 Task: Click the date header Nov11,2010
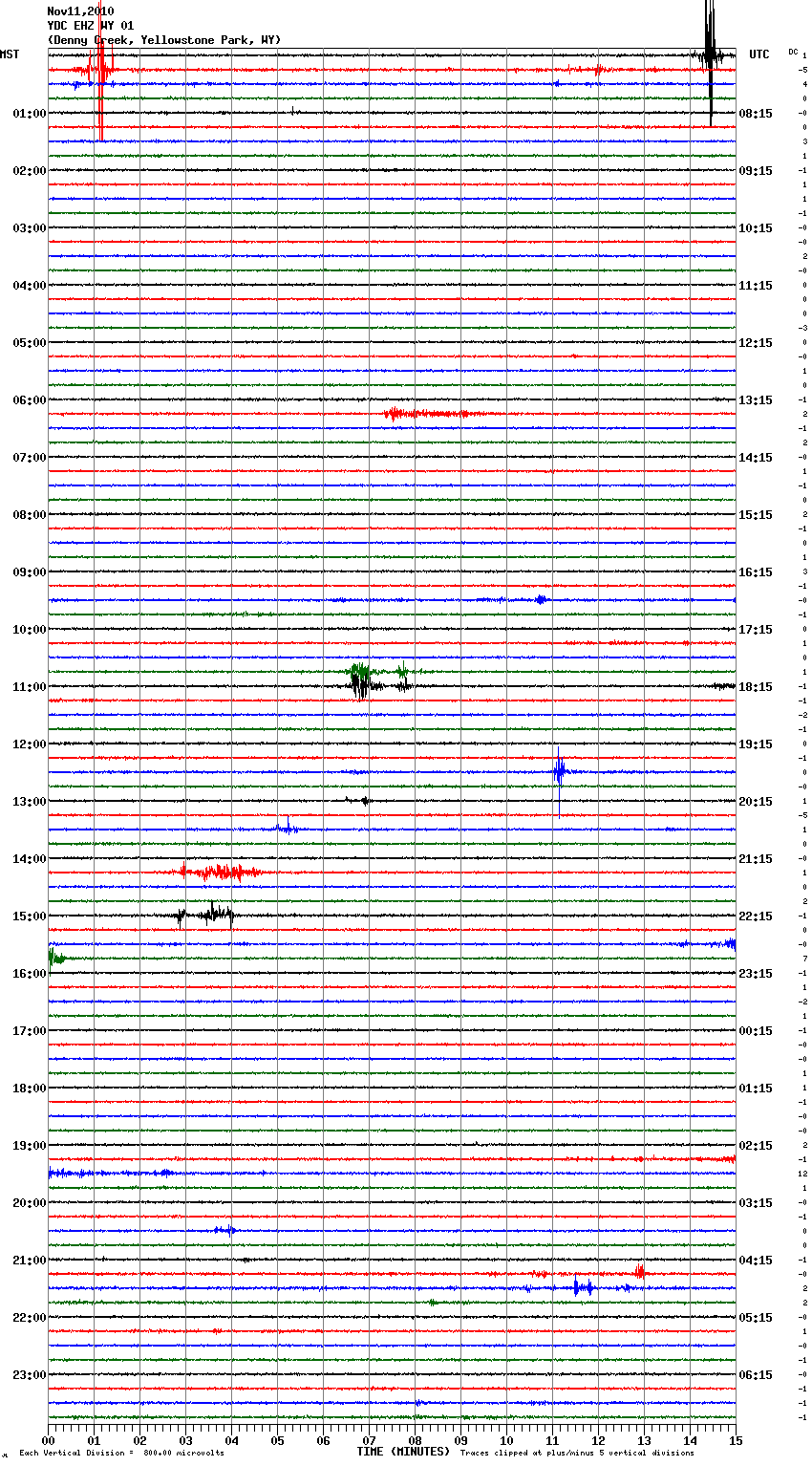[x=80, y=11]
